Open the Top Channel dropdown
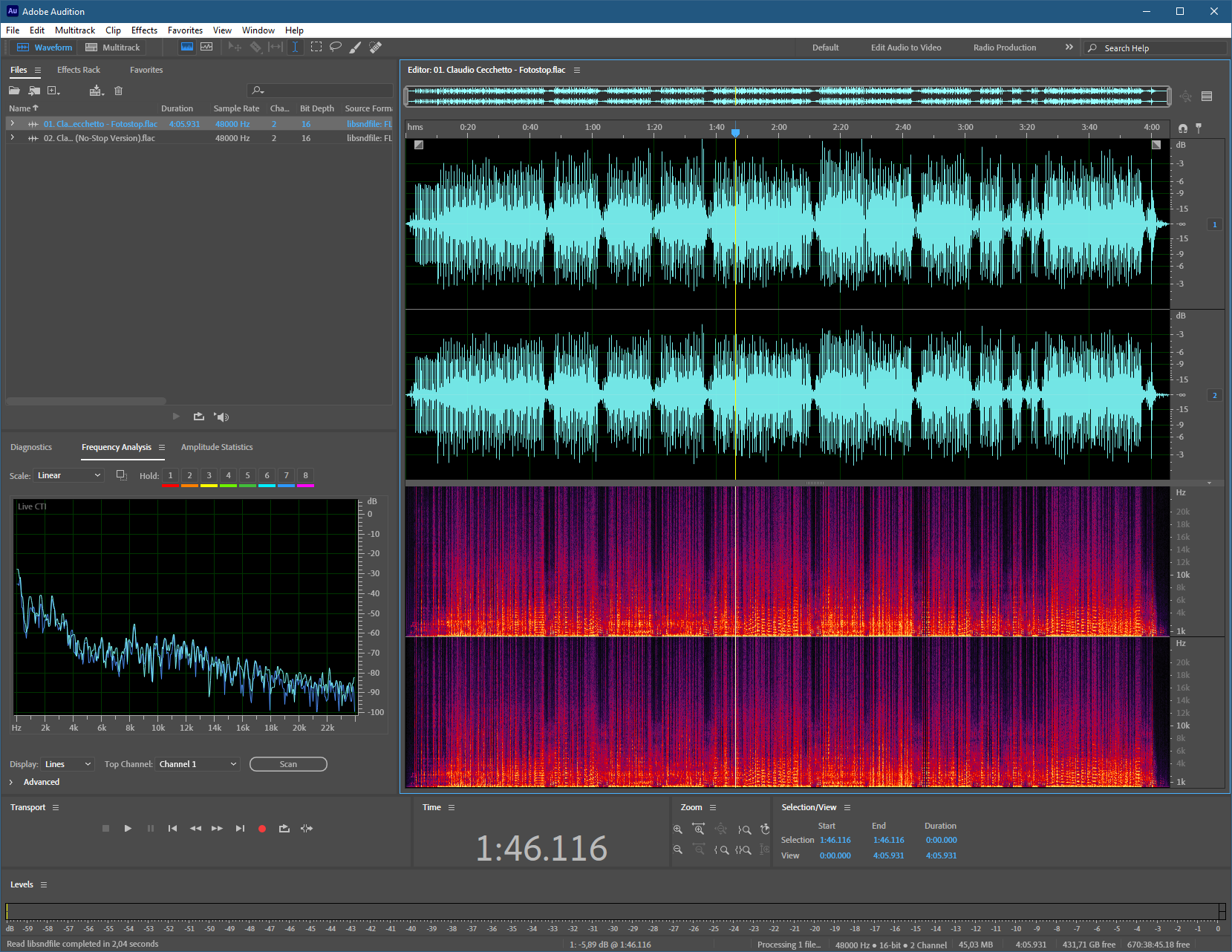The image size is (1232, 952). pos(198,764)
